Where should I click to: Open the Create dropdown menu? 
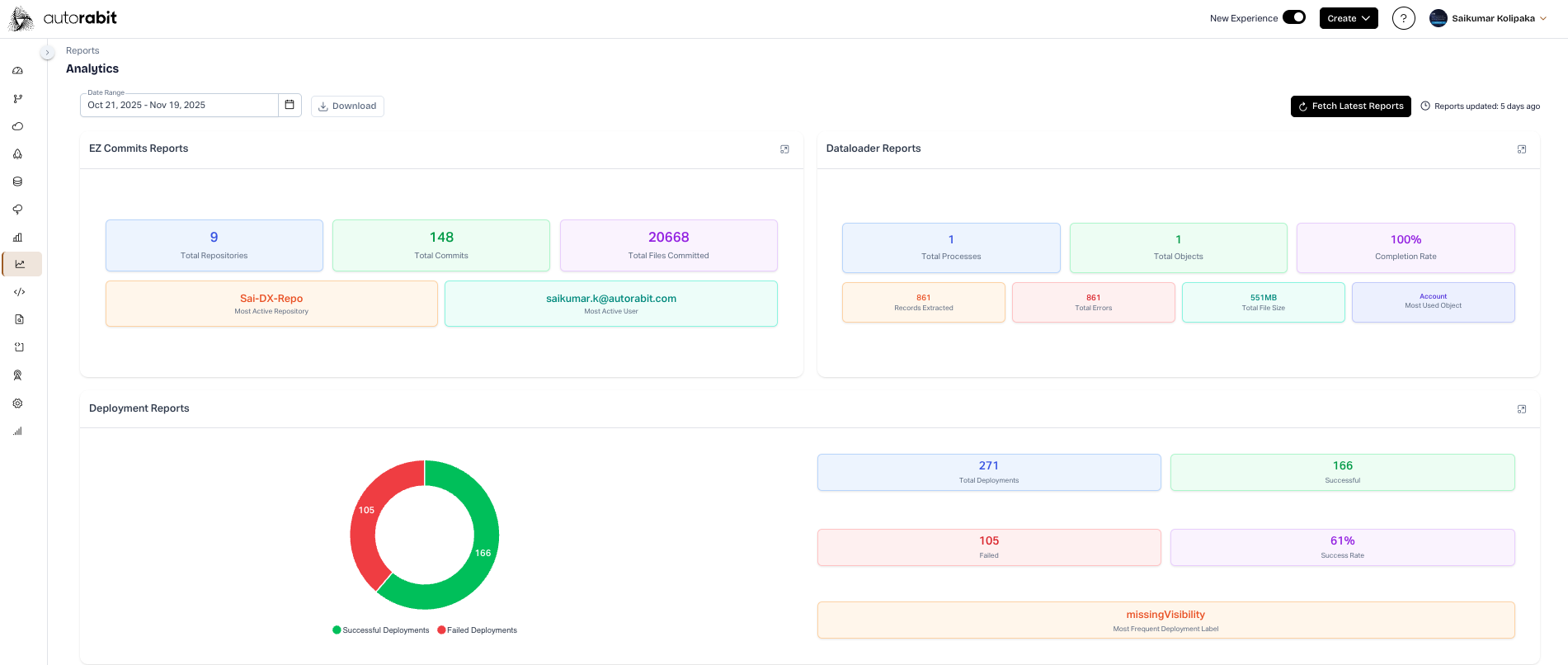(1348, 18)
